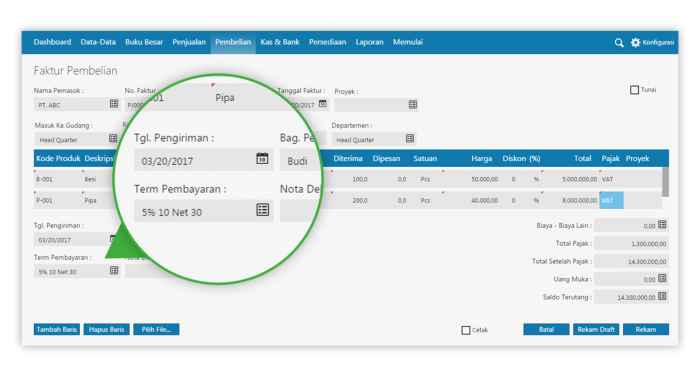Open Tanggal Faktur calendar picker
Image resolution: width=700 pixels, height=376 pixels.
[x=323, y=104]
